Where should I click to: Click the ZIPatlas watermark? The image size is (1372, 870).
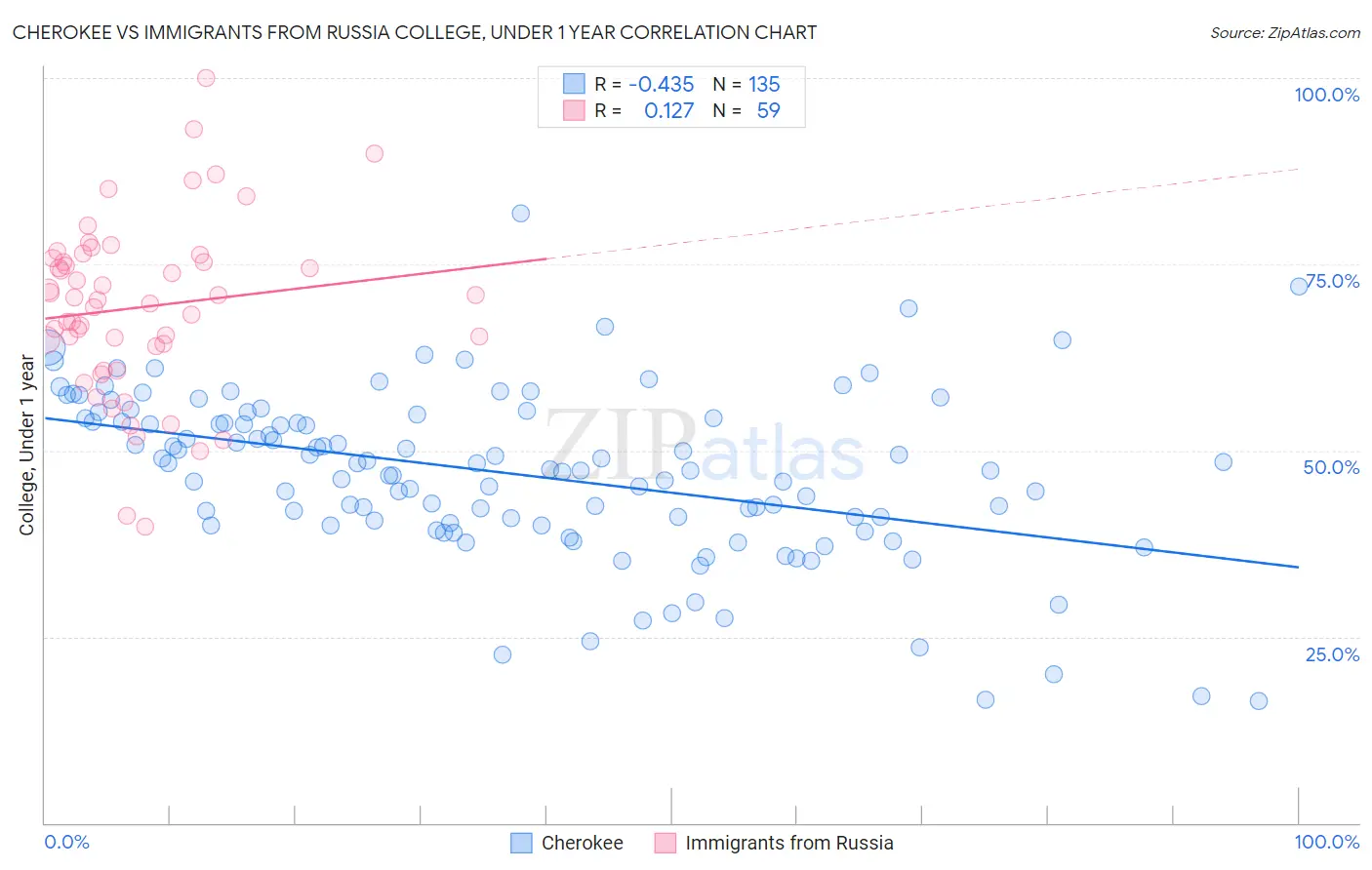(x=704, y=445)
